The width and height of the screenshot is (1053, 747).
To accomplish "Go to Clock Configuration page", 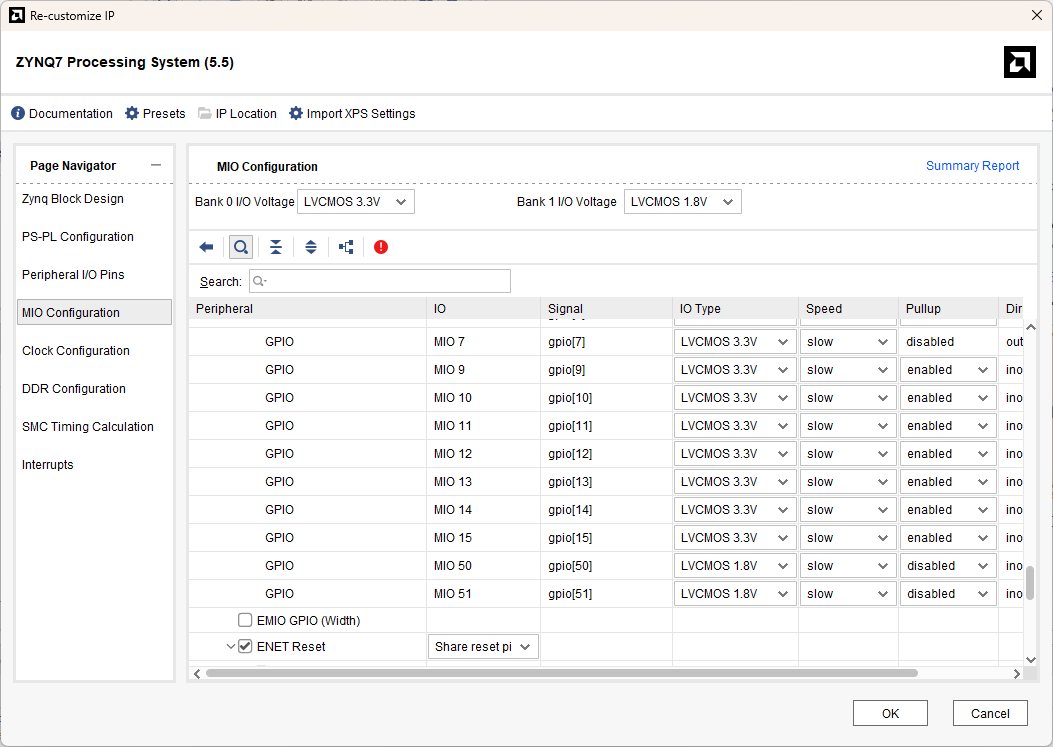I will point(76,351).
